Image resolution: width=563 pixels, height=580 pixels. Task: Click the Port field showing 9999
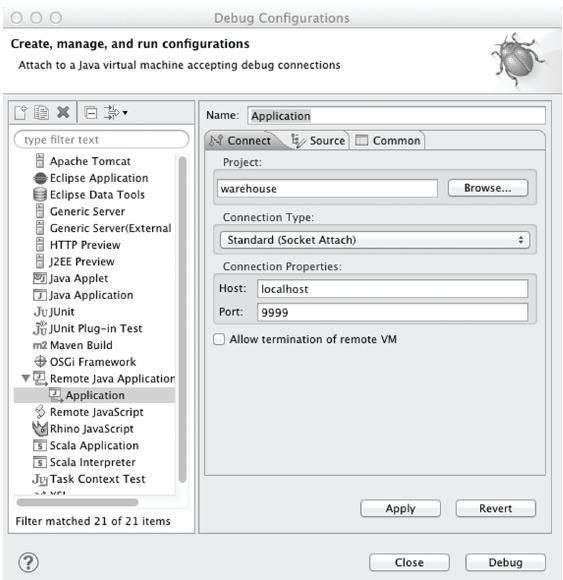[x=392, y=313]
